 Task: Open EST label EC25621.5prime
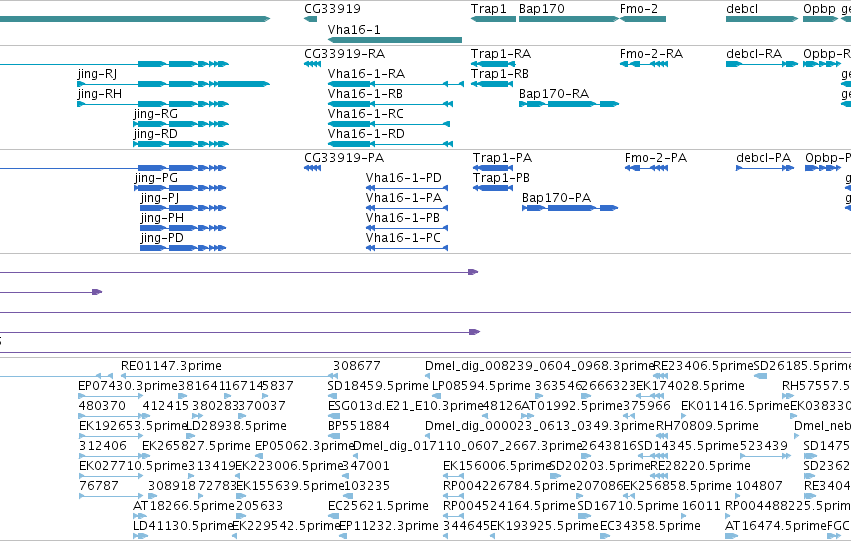tap(378, 507)
